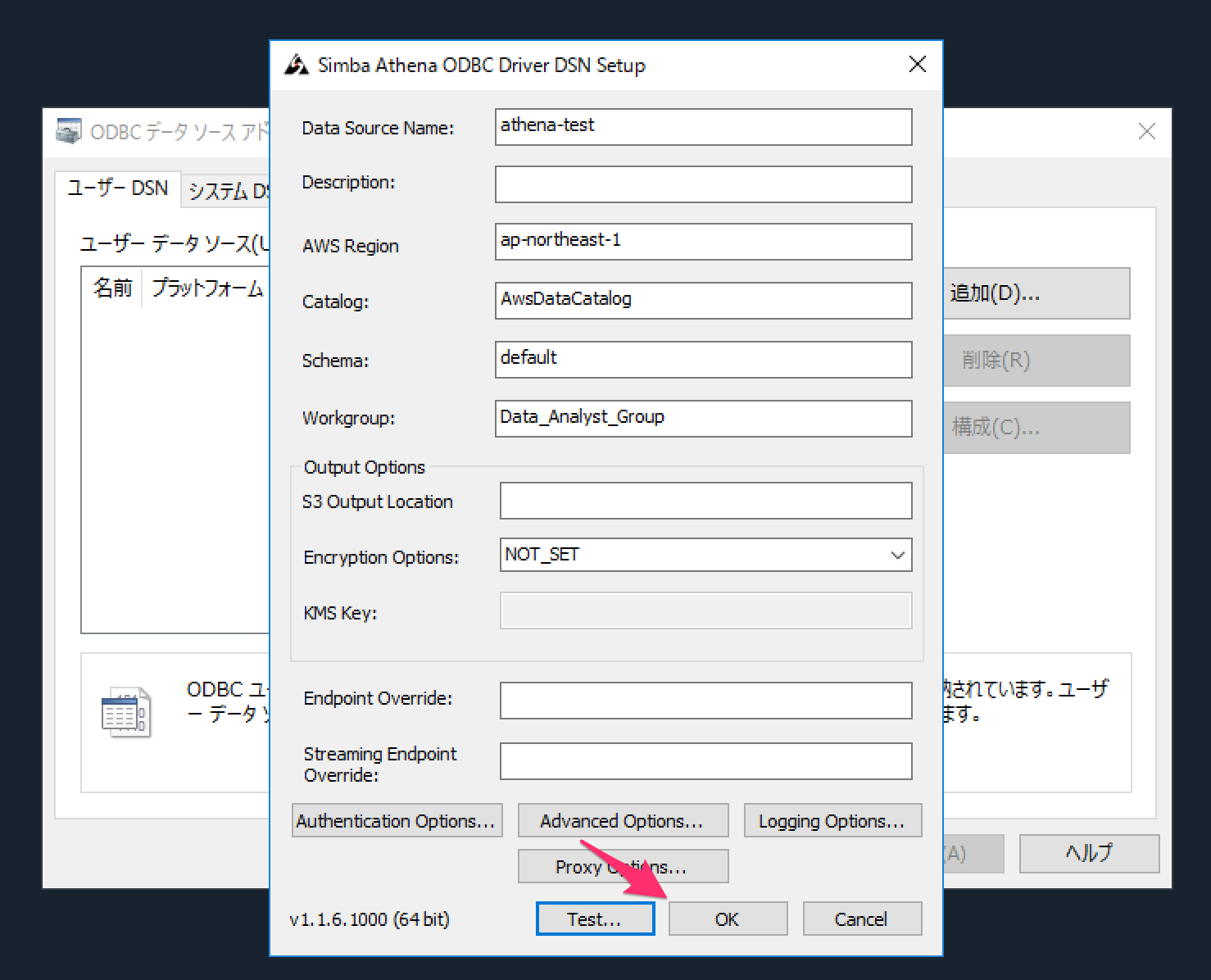This screenshot has width=1211, height=980.
Task: Click the Workgroup input field
Action: tap(703, 418)
